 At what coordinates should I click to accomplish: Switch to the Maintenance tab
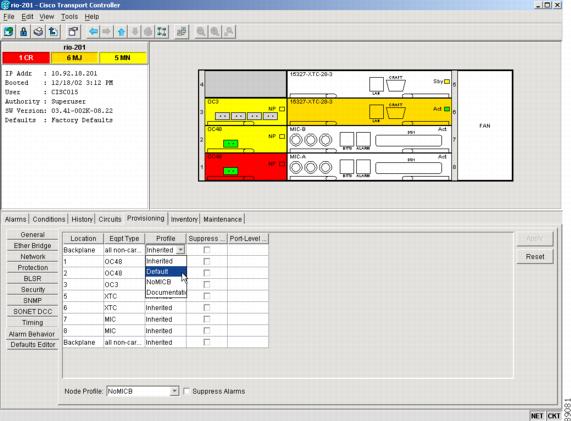223,219
